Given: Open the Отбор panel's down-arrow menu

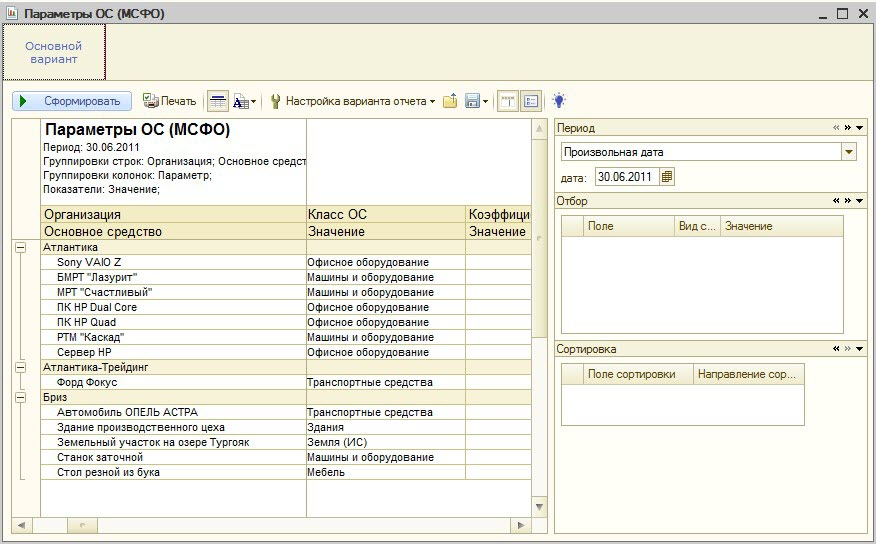Looking at the screenshot, I should point(860,201).
